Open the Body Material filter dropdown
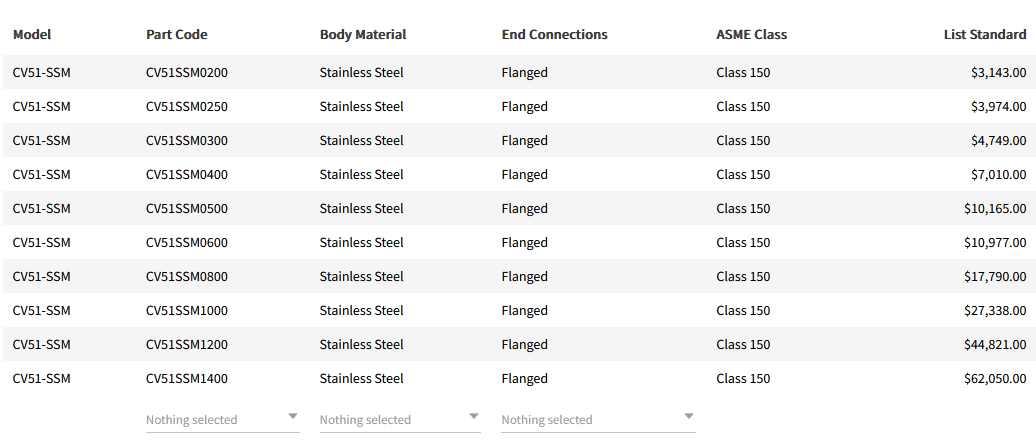Screen dimensions: 1036x447 (399, 420)
